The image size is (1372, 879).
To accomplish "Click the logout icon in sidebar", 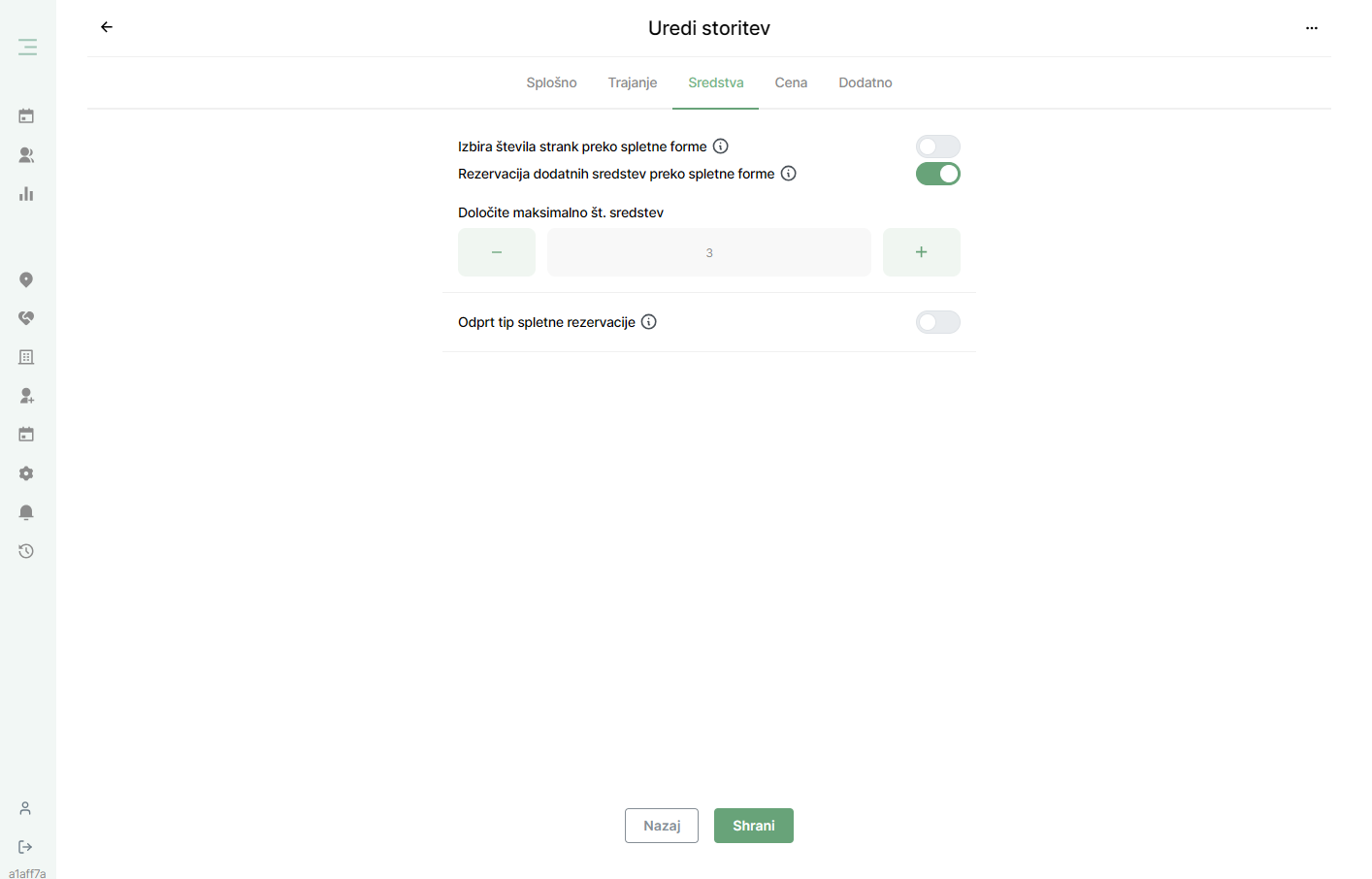I will tap(25, 847).
